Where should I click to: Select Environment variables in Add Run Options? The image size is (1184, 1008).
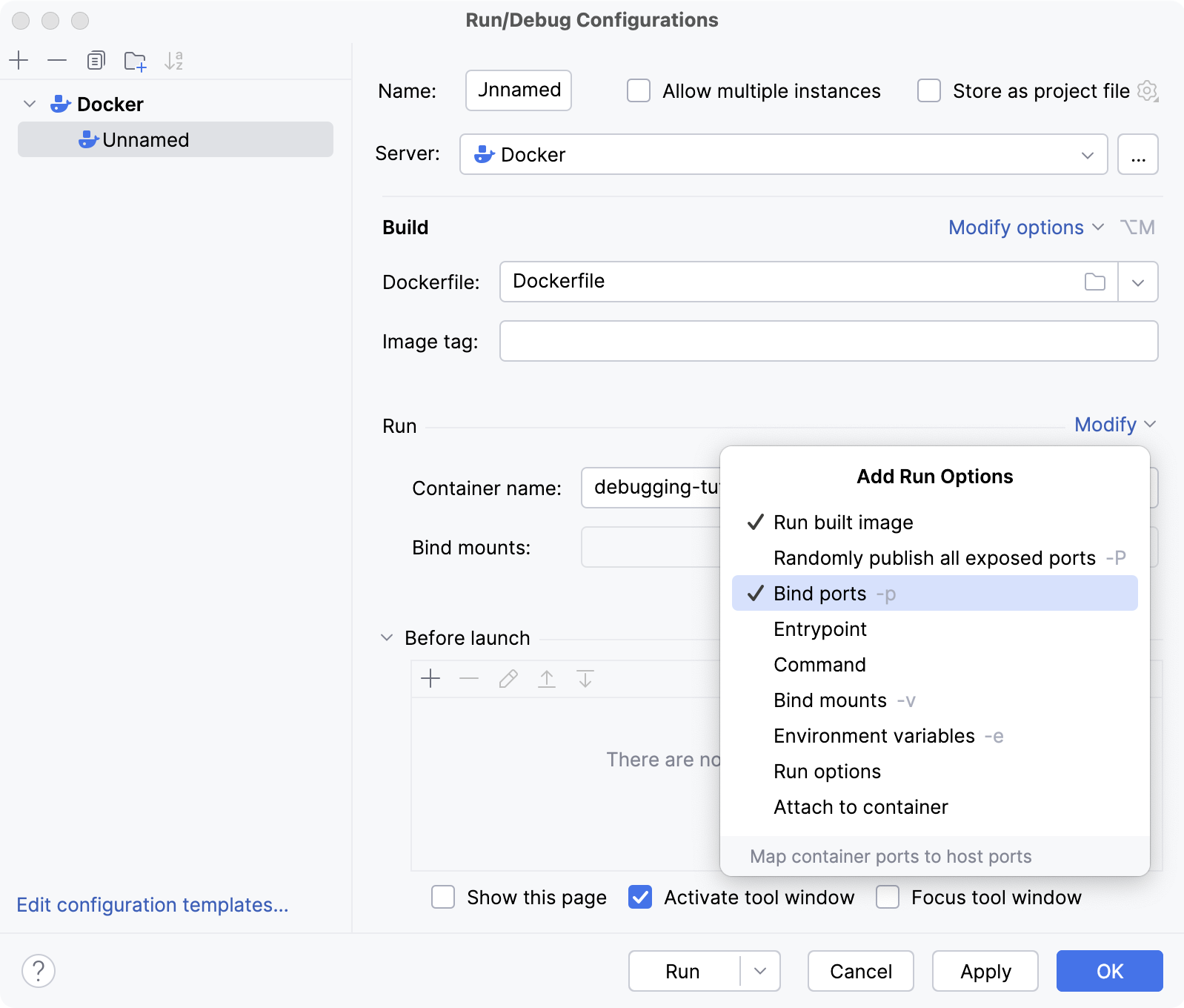coord(874,736)
